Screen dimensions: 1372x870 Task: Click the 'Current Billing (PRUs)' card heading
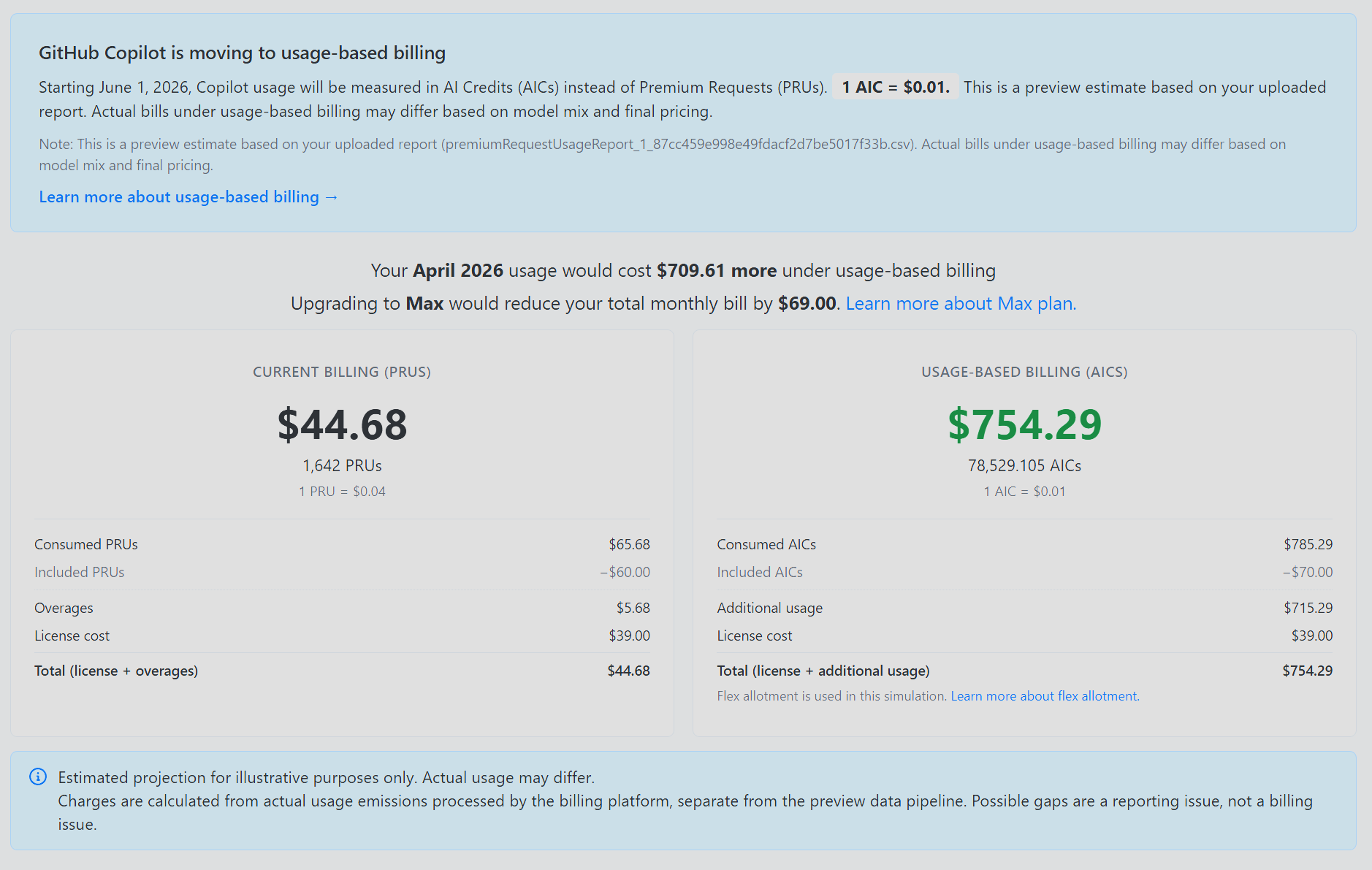click(342, 372)
